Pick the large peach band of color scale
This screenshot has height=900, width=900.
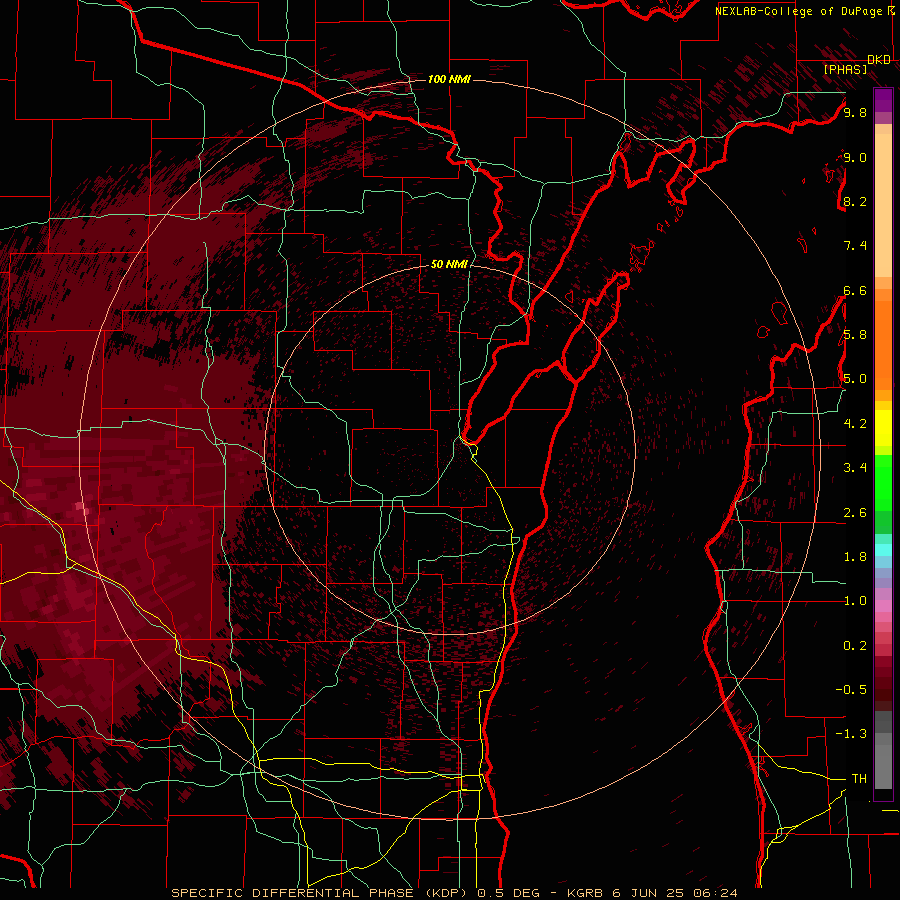[883, 207]
